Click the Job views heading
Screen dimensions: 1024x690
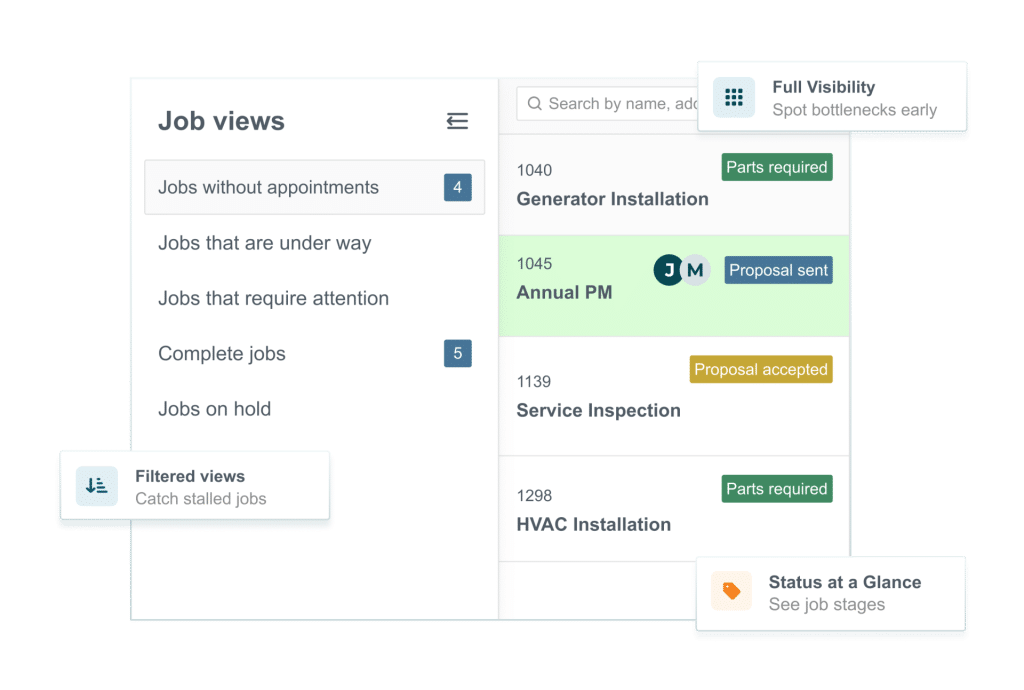coord(221,121)
